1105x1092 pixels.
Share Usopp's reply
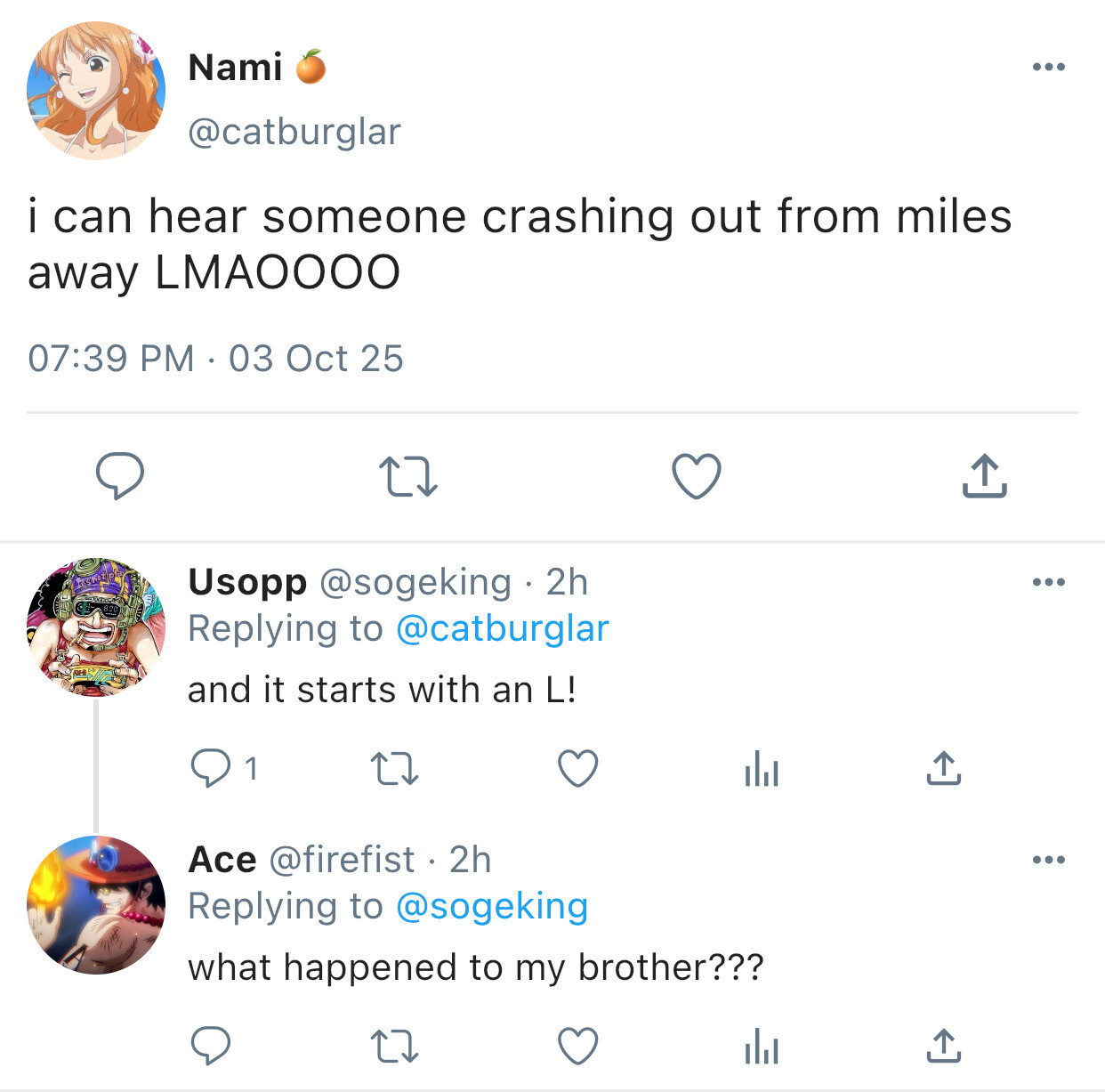[943, 769]
